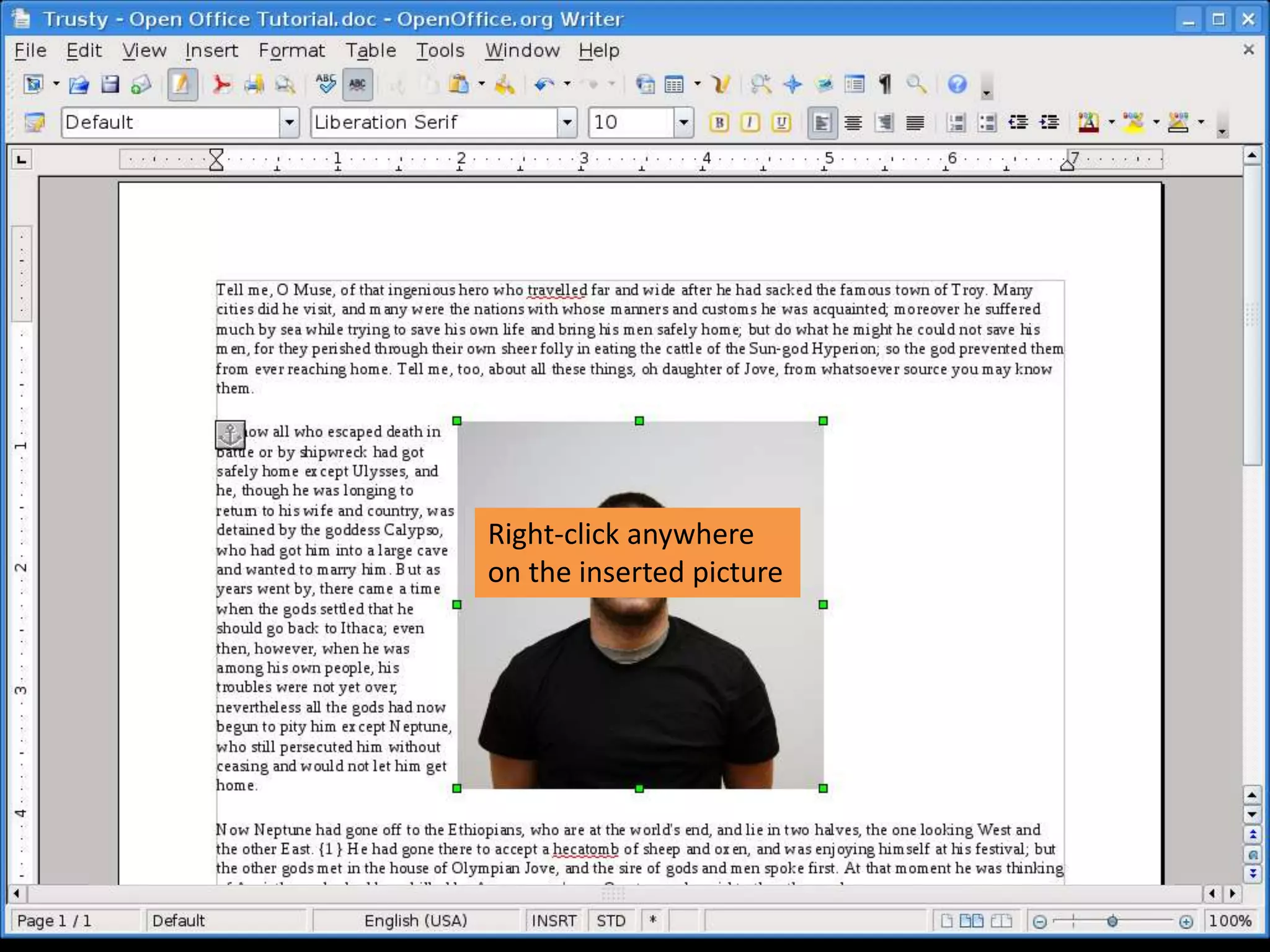Open the Undo history dropdown arrow
This screenshot has width=1270, height=952.
pos(567,84)
